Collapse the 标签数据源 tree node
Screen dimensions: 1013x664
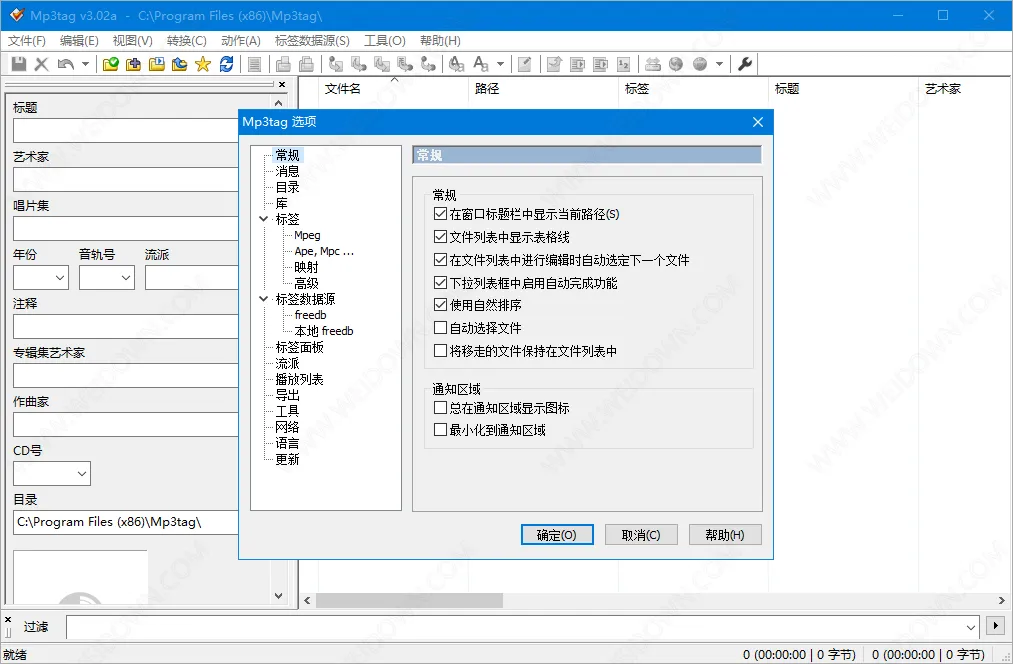pyautogui.click(x=264, y=299)
